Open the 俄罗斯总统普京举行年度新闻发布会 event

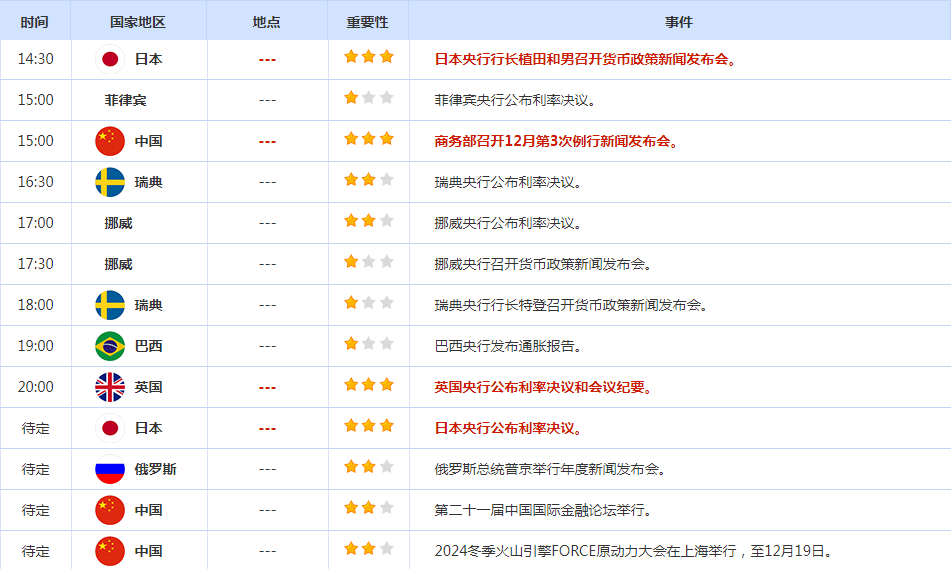pos(550,469)
